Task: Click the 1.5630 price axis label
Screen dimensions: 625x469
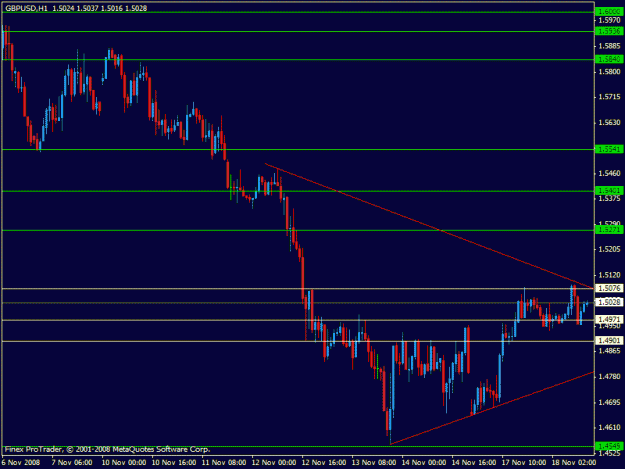Action: click(609, 122)
